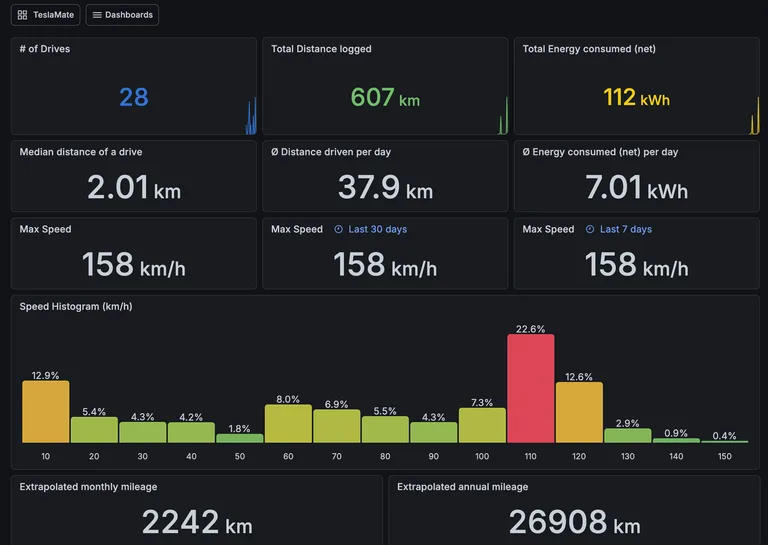Screen dimensions: 768x545
Task: Open the Speed Histogram (km/h) panel title
Action: tap(76, 307)
